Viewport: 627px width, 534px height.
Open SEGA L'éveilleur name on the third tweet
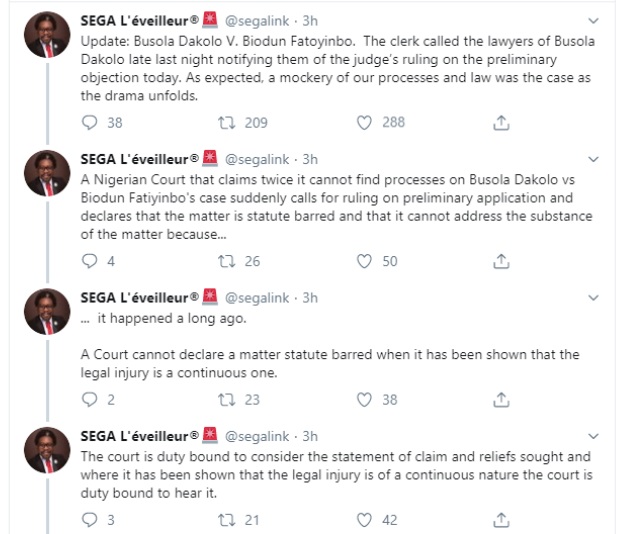[x=140, y=298]
